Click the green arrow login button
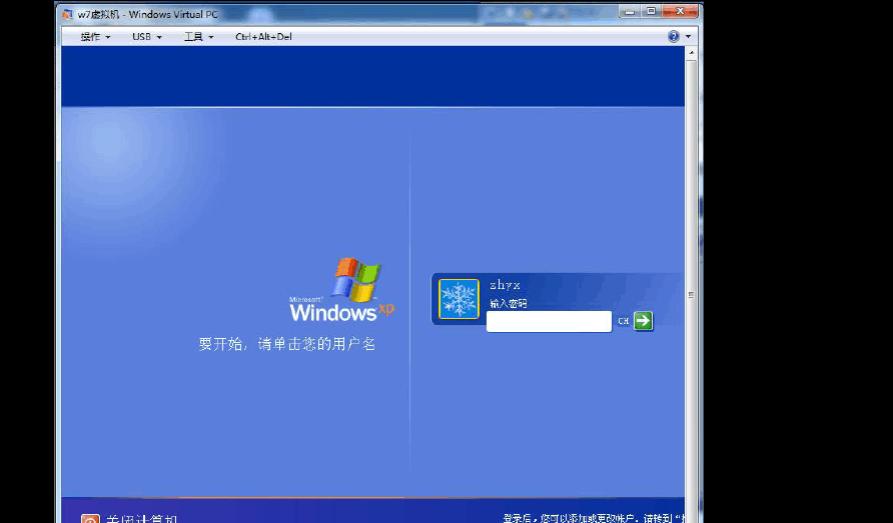893x523 pixels. (643, 321)
